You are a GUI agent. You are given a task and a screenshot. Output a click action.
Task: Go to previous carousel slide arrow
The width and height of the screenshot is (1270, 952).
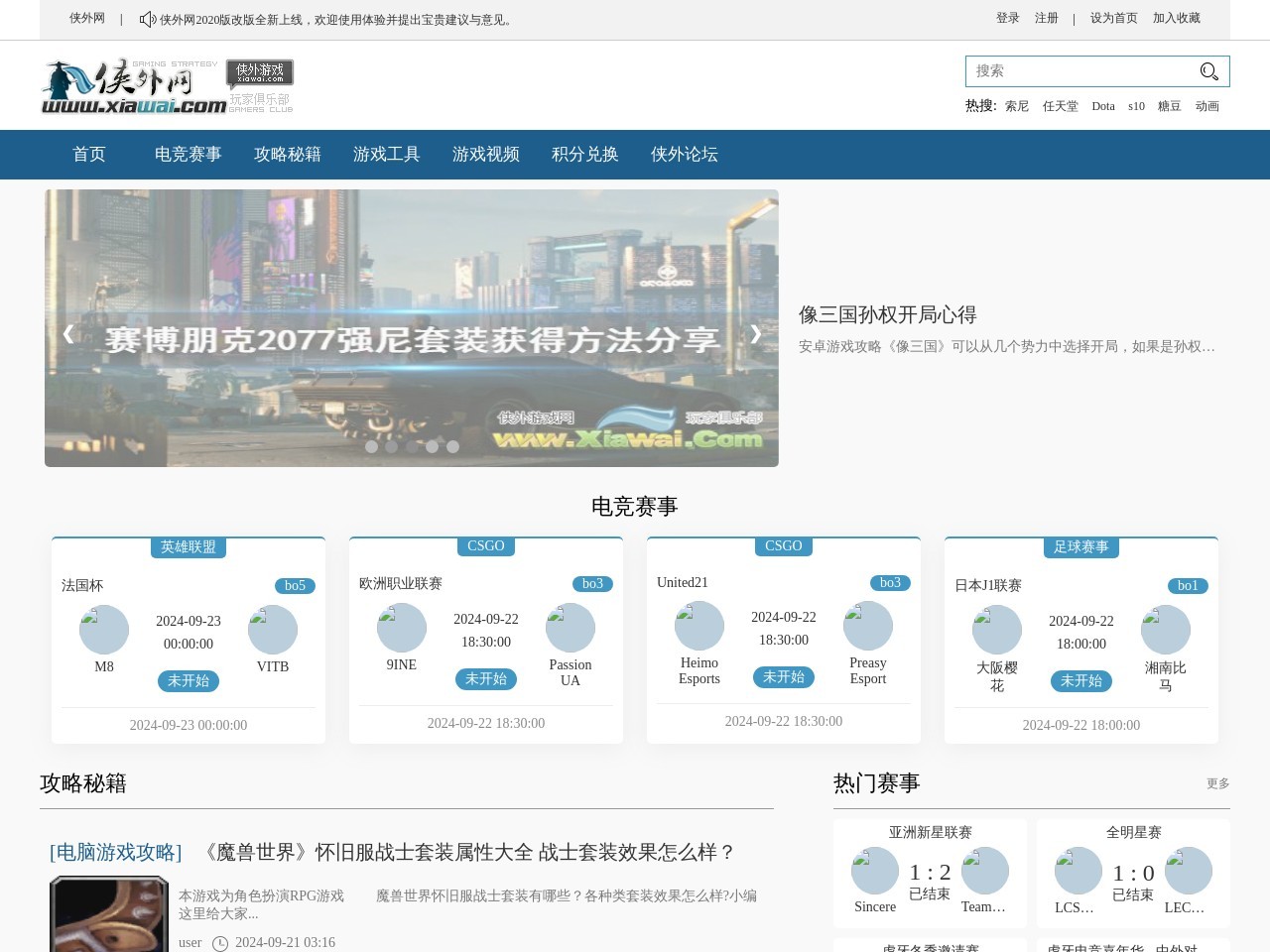[x=67, y=334]
